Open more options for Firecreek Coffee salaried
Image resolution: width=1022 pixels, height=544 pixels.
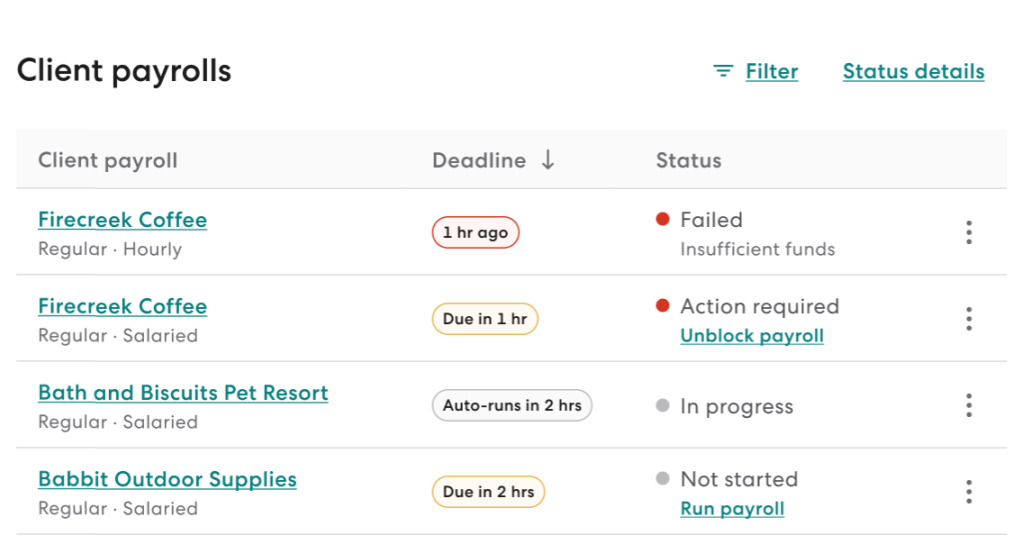(x=968, y=319)
